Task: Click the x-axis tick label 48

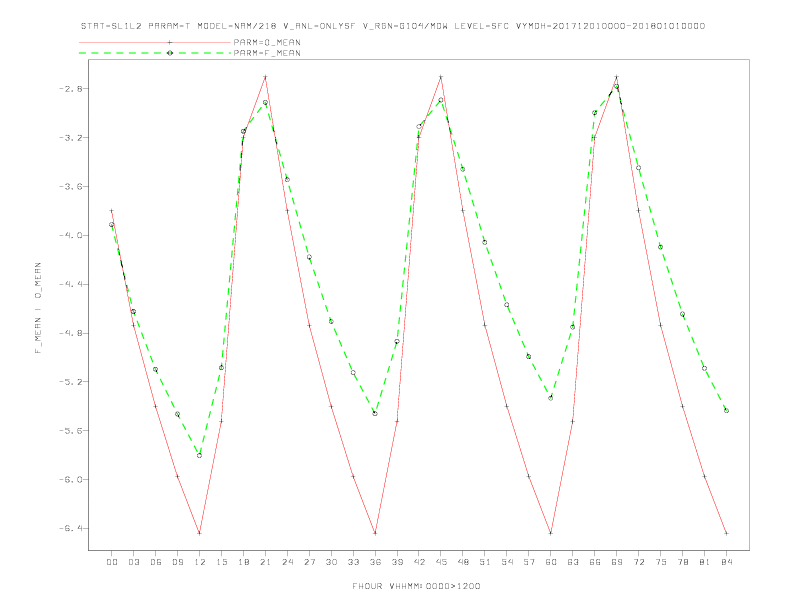Action: point(463,562)
